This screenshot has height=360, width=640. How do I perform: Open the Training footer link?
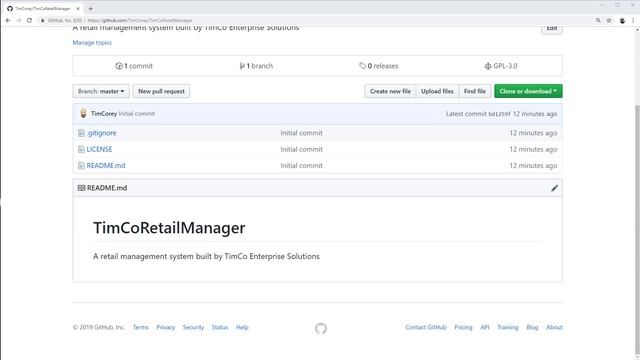click(x=507, y=327)
